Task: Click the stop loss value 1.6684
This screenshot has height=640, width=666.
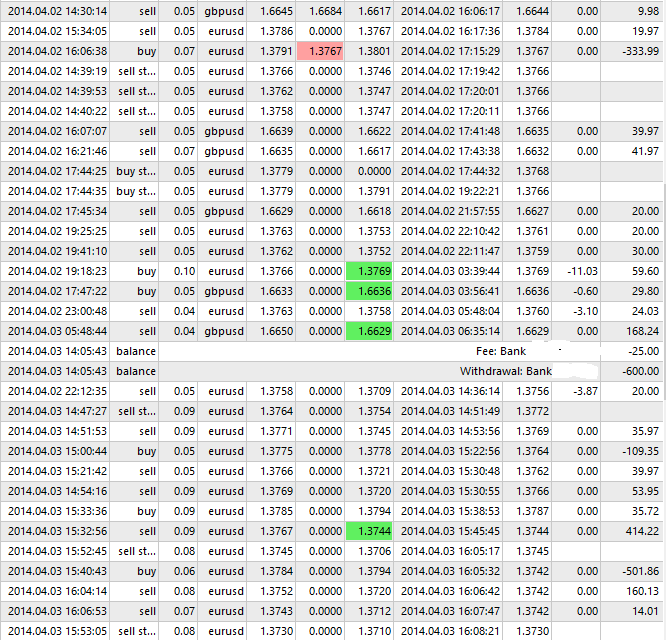Action: pyautogui.click(x=325, y=11)
